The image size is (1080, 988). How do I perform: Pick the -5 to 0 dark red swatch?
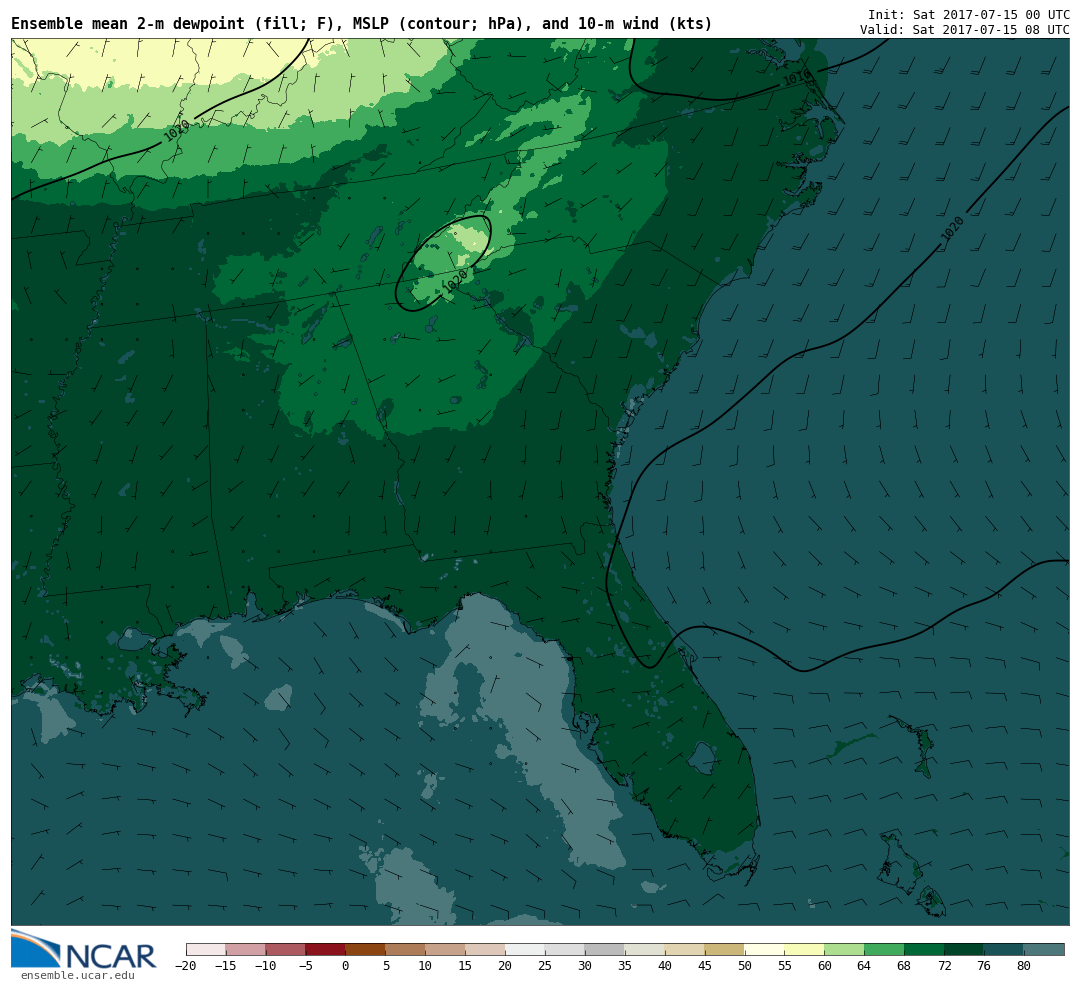[326, 949]
